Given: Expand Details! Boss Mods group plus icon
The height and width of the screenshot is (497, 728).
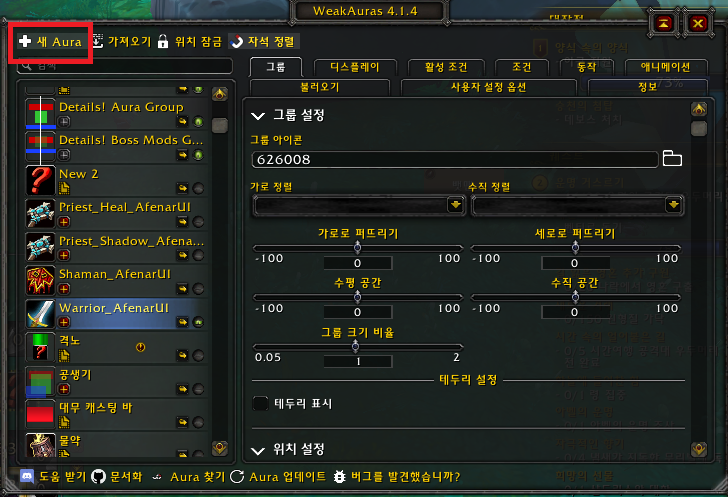Looking at the screenshot, I should pos(64,155).
